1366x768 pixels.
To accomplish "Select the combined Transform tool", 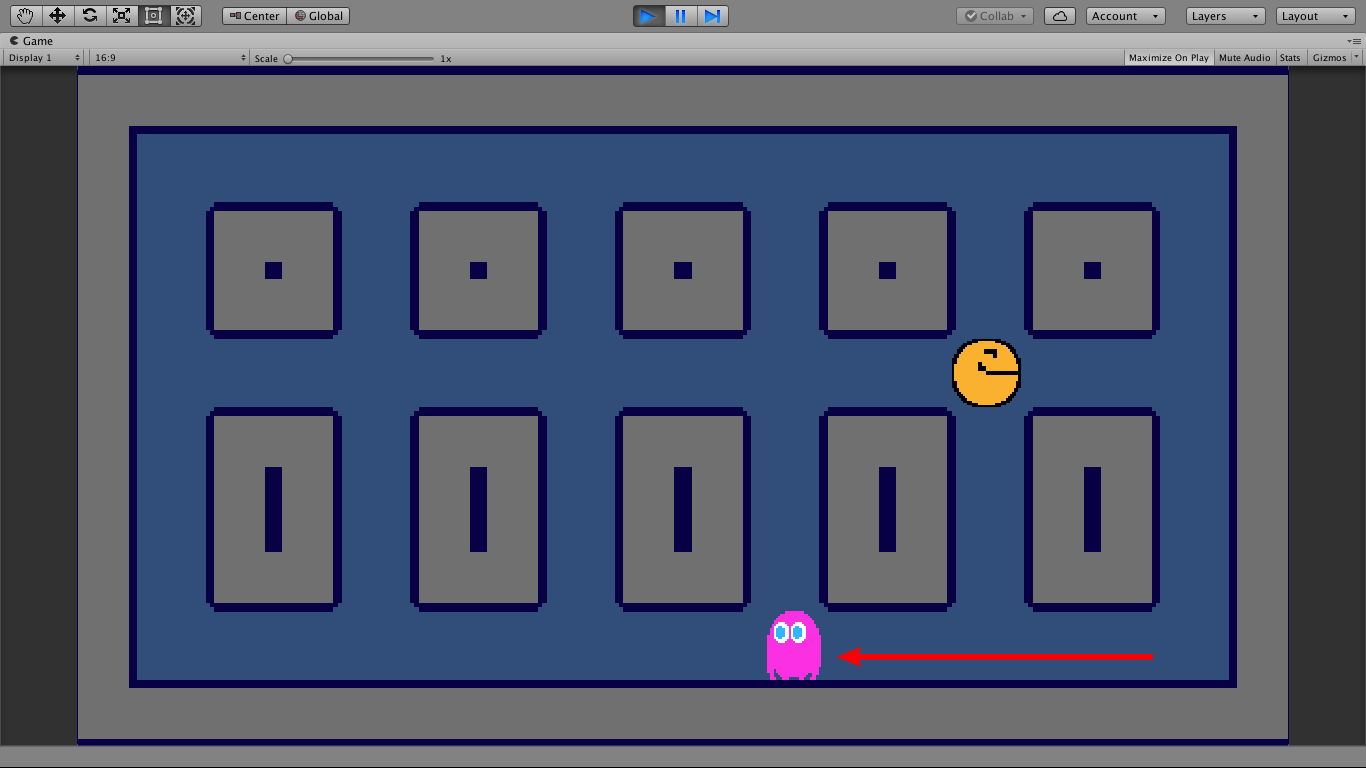I will pos(185,16).
